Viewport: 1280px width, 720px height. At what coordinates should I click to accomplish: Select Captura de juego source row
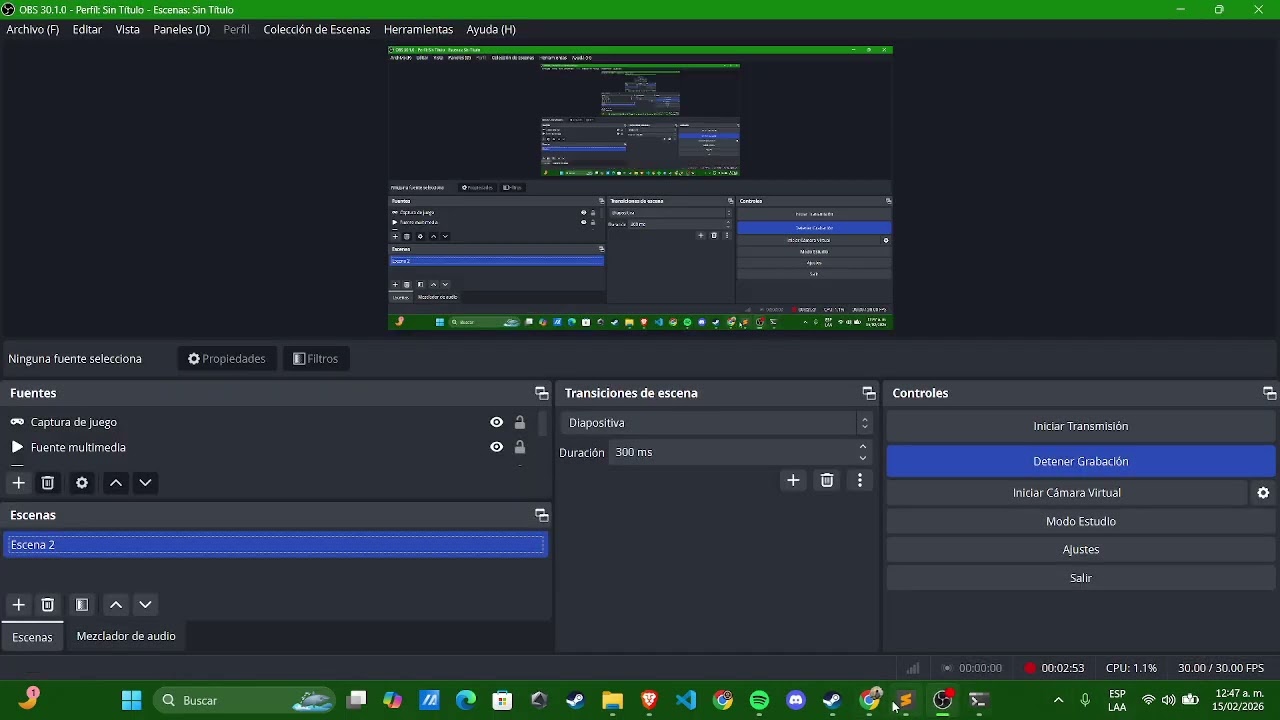pos(270,422)
